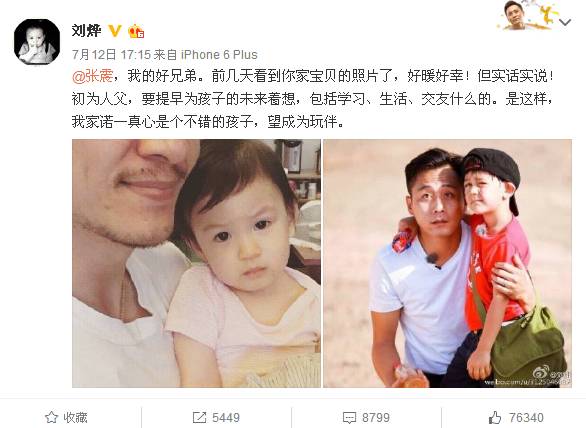Click the crown membership level icon
This screenshot has height=428, width=586.
click(x=136, y=31)
